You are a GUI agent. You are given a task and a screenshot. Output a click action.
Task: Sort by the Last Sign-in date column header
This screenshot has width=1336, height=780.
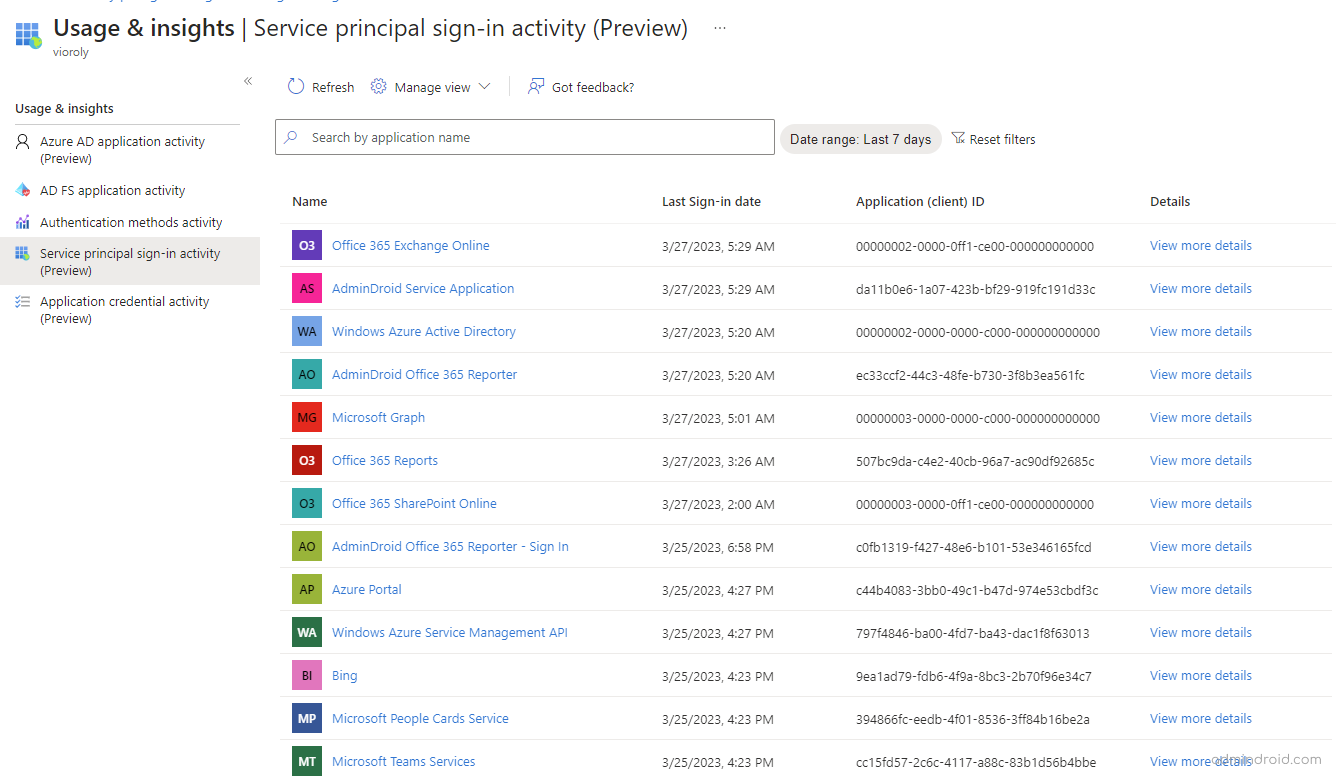point(711,201)
